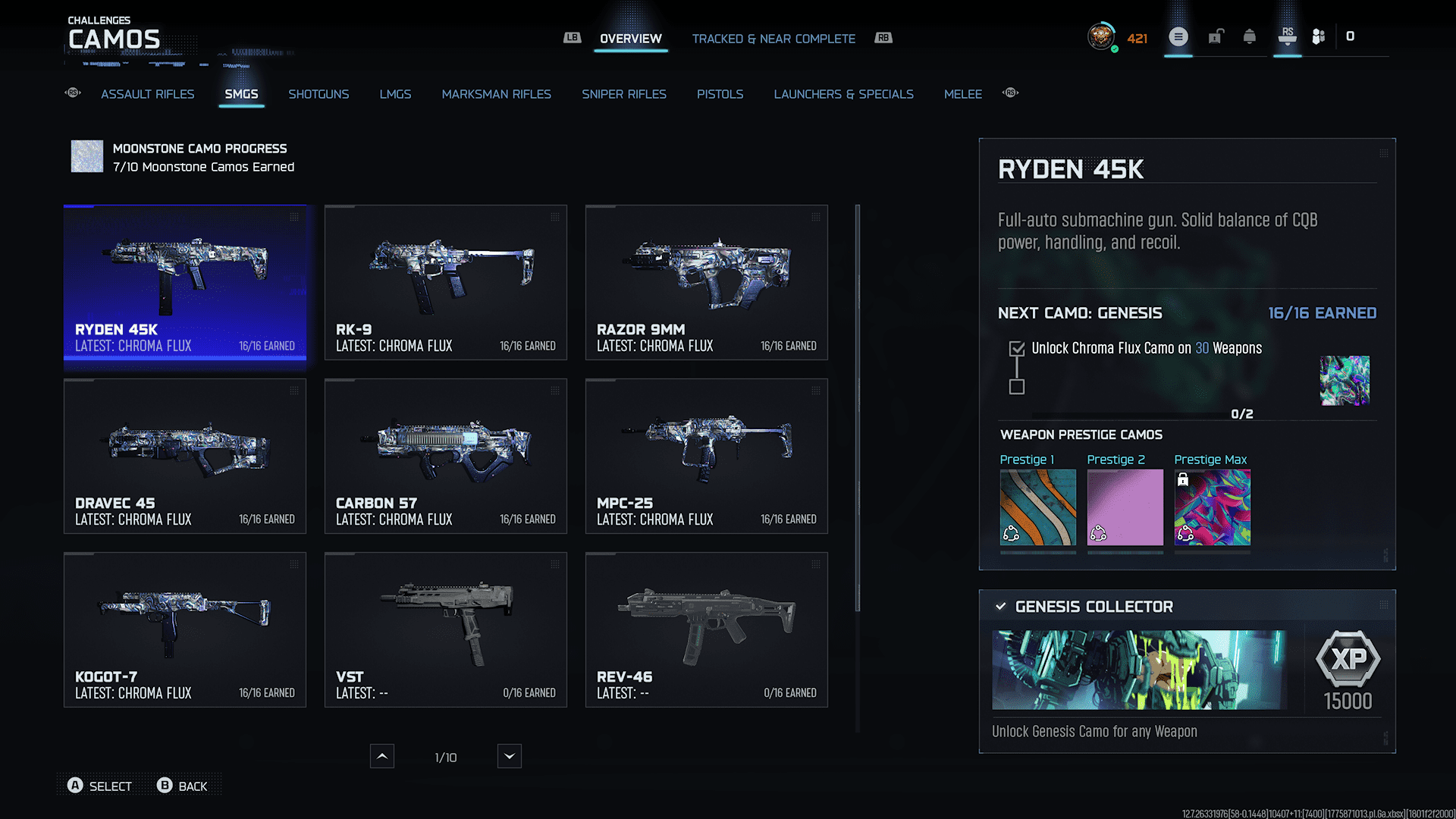Open the social party members icon
The height and width of the screenshot is (819, 1456).
(x=1319, y=36)
